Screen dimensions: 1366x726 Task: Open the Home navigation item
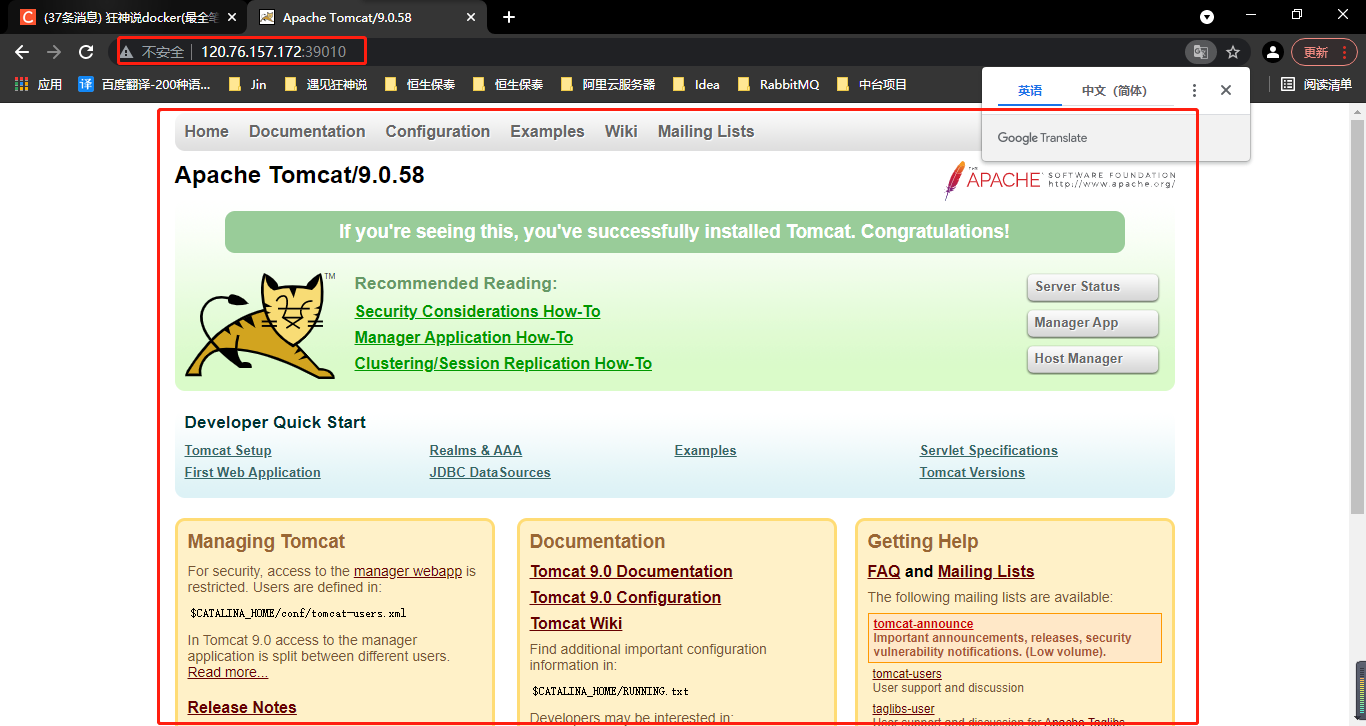(x=206, y=131)
